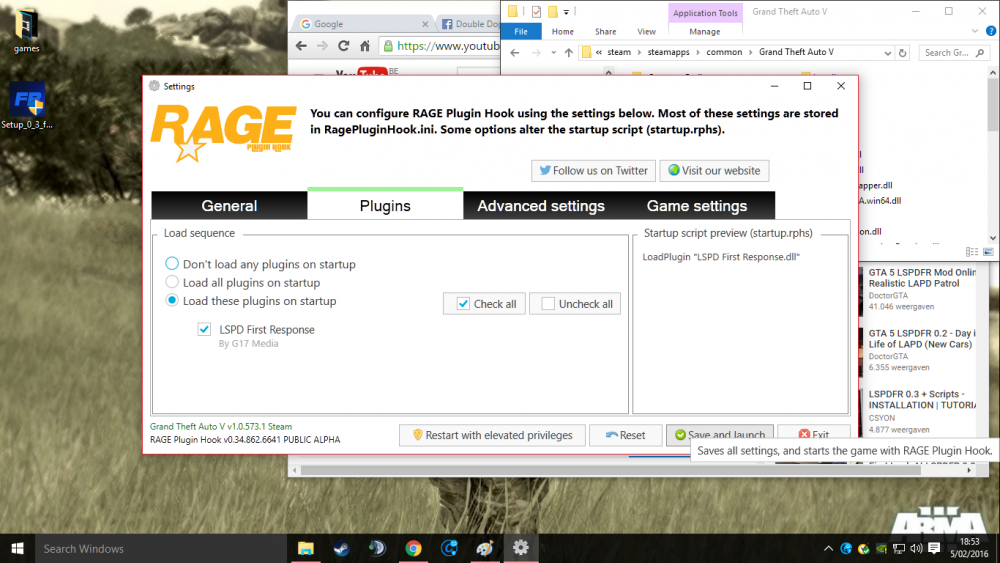Expand the Explorer address bar history dropdown
This screenshot has height=563, width=1000.
[887, 53]
